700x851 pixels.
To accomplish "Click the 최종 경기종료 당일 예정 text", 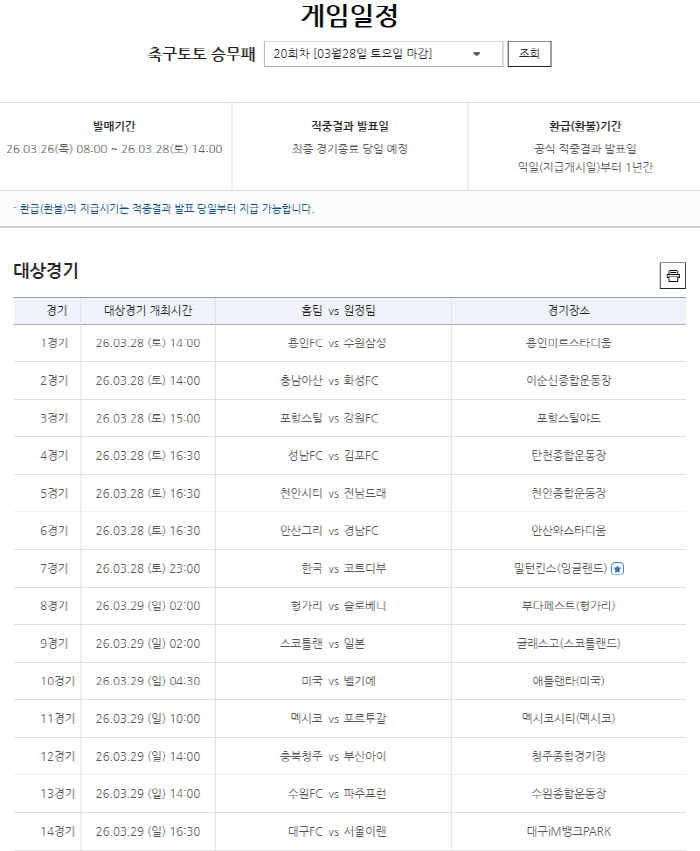I will 350,149.
